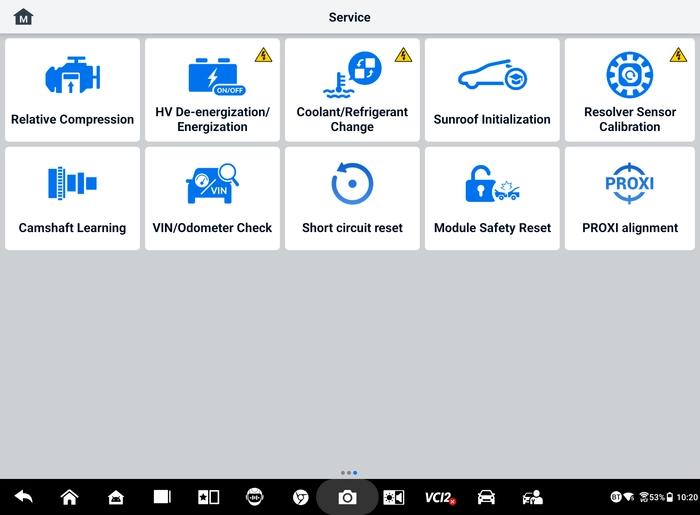
Task: Tap the vehicle car icon in taskbar
Action: tap(486, 497)
